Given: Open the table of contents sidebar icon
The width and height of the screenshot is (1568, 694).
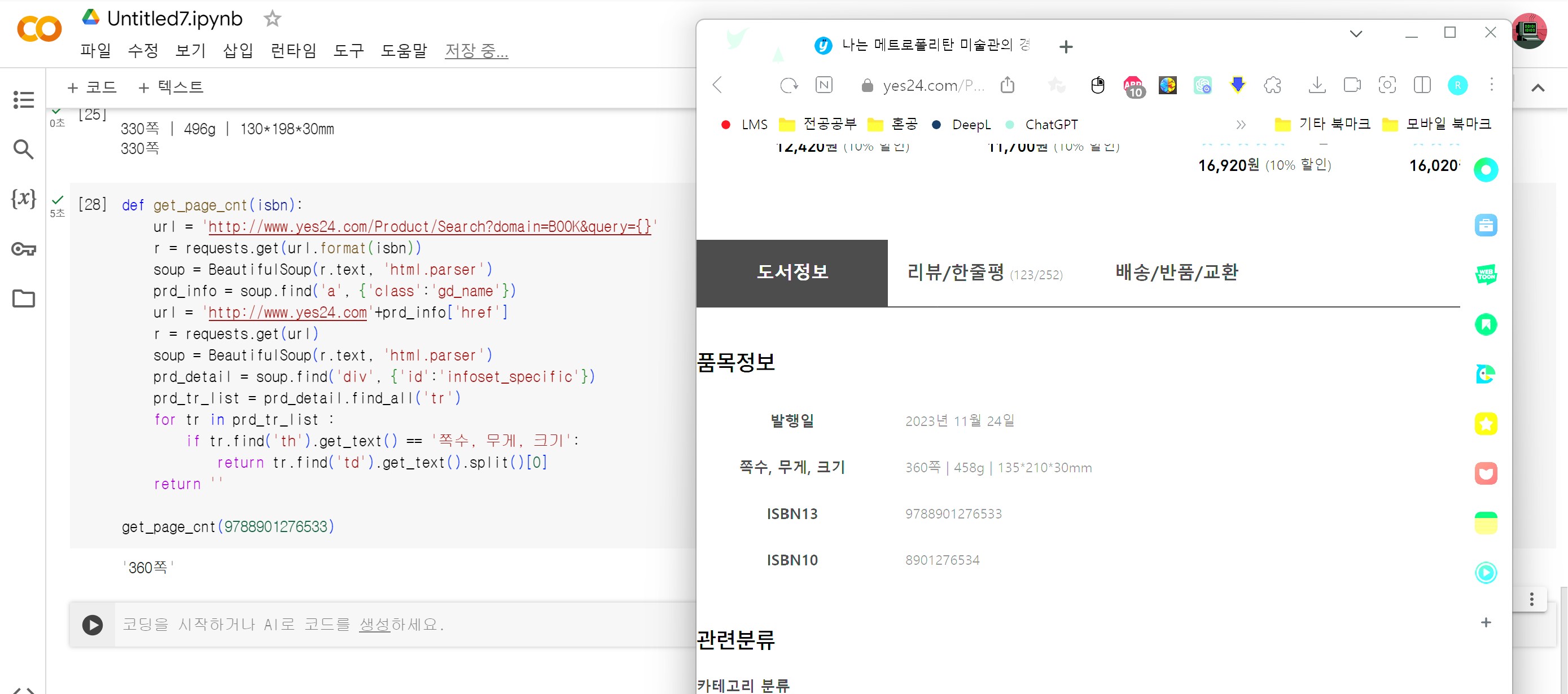Looking at the screenshot, I should [x=23, y=100].
